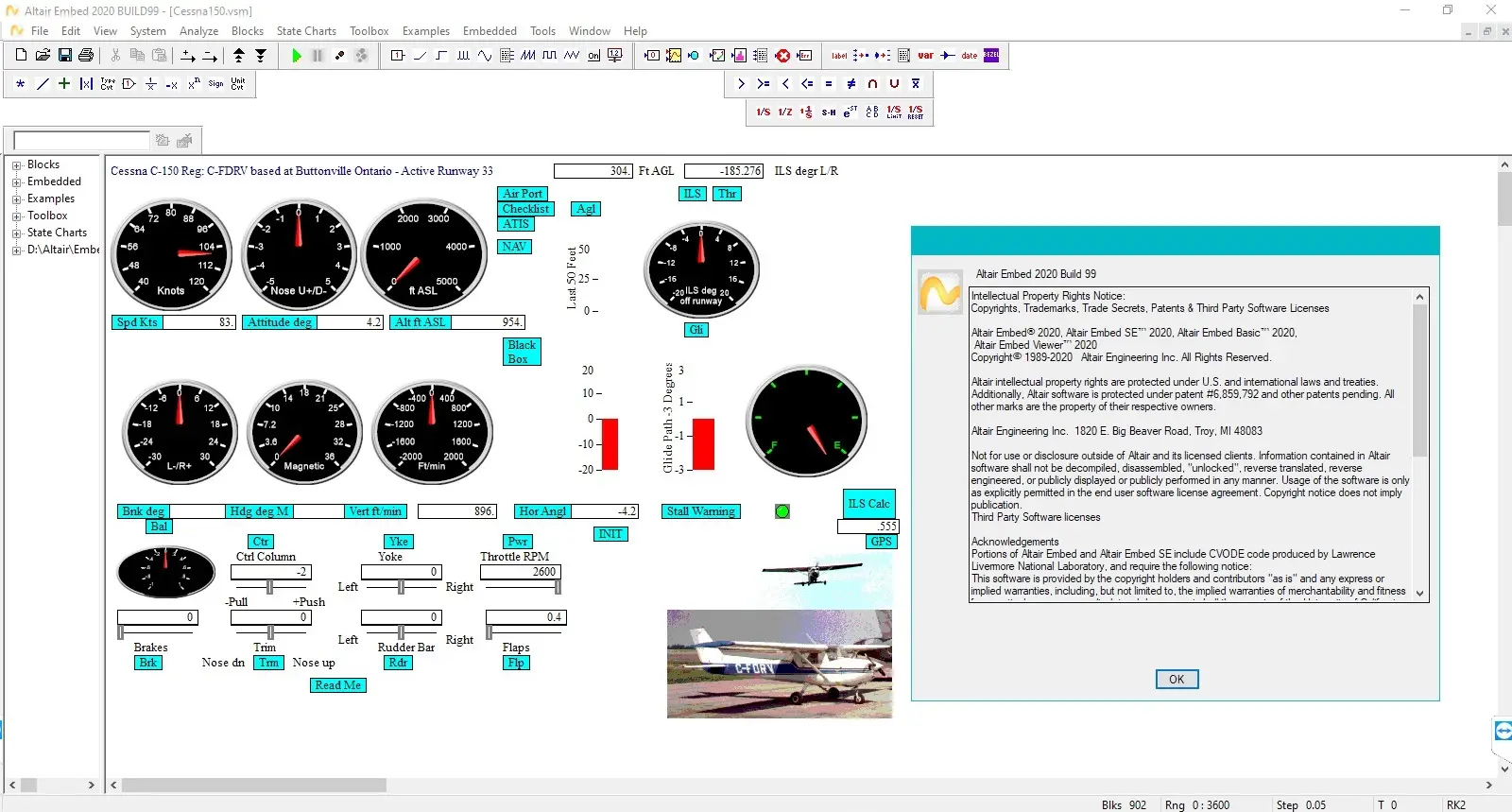Insert a step signal block
The height and width of the screenshot is (812, 1512).
(441, 56)
